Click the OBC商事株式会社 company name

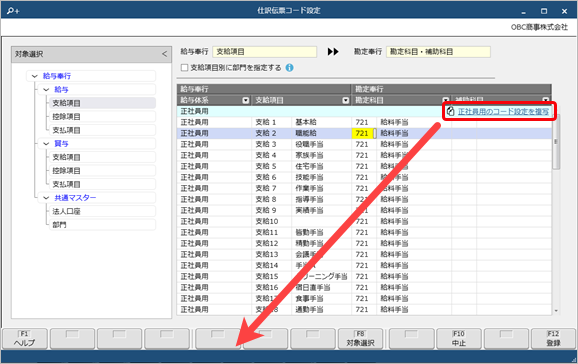(x=539, y=27)
